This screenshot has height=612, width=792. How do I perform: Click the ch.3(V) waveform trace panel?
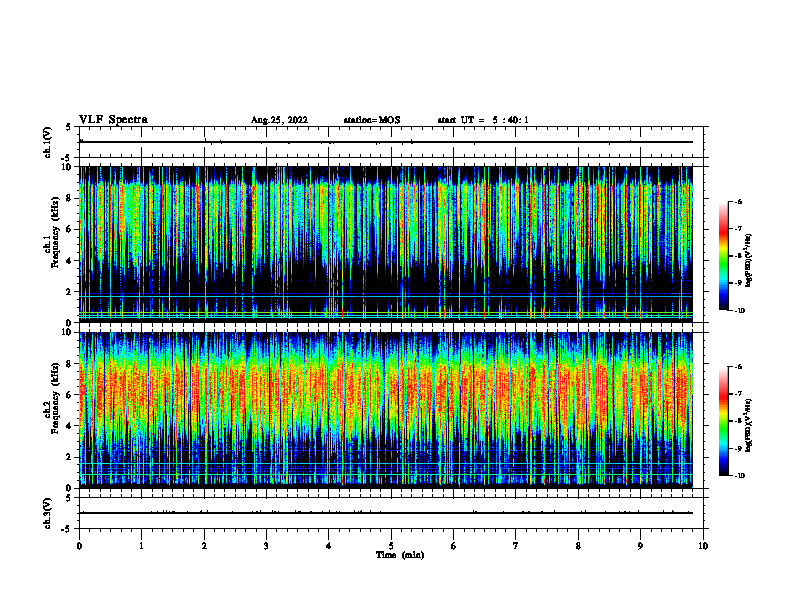[x=391, y=513]
